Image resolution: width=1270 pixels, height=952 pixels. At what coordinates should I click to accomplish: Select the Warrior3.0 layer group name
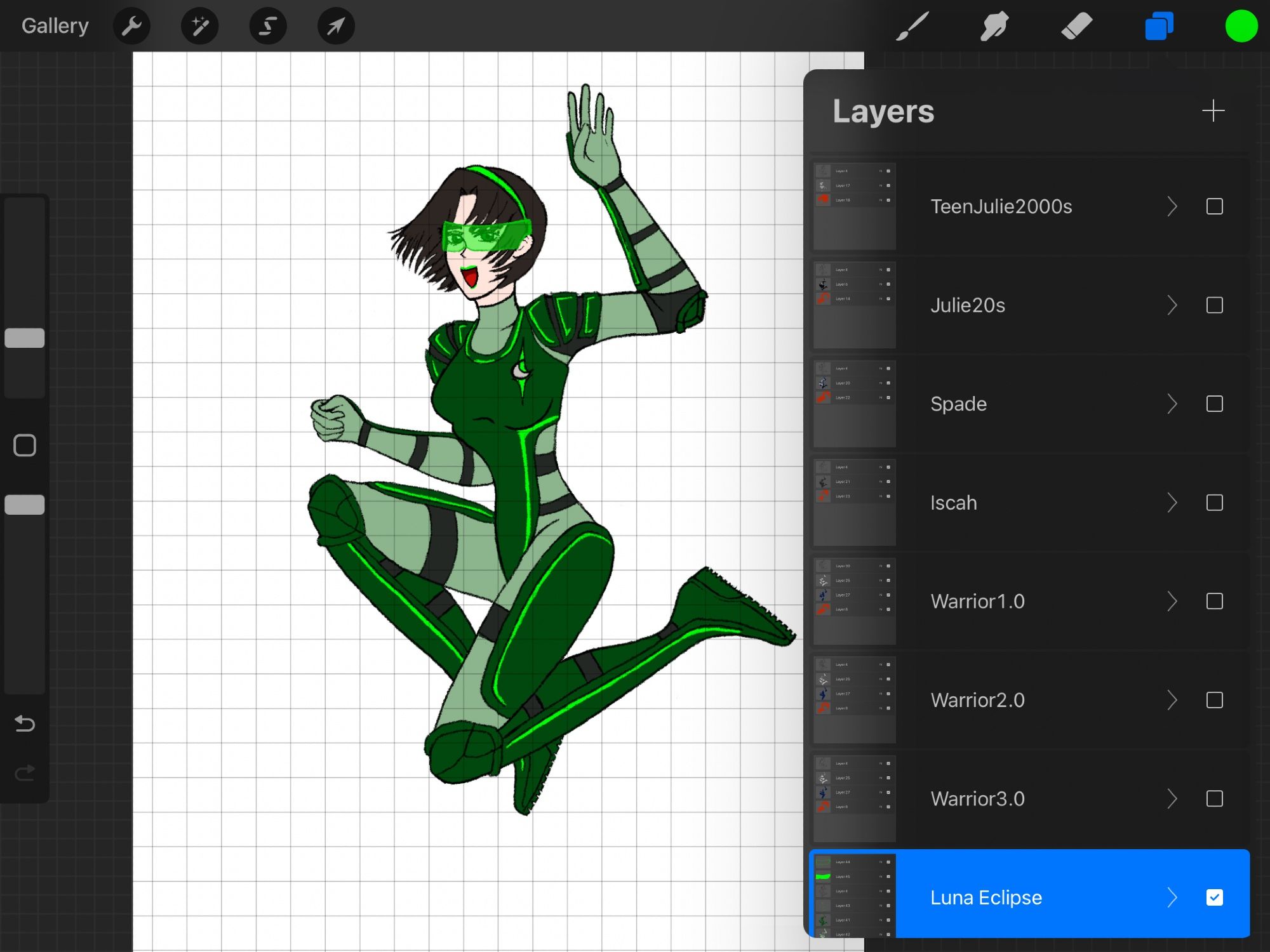point(977,798)
